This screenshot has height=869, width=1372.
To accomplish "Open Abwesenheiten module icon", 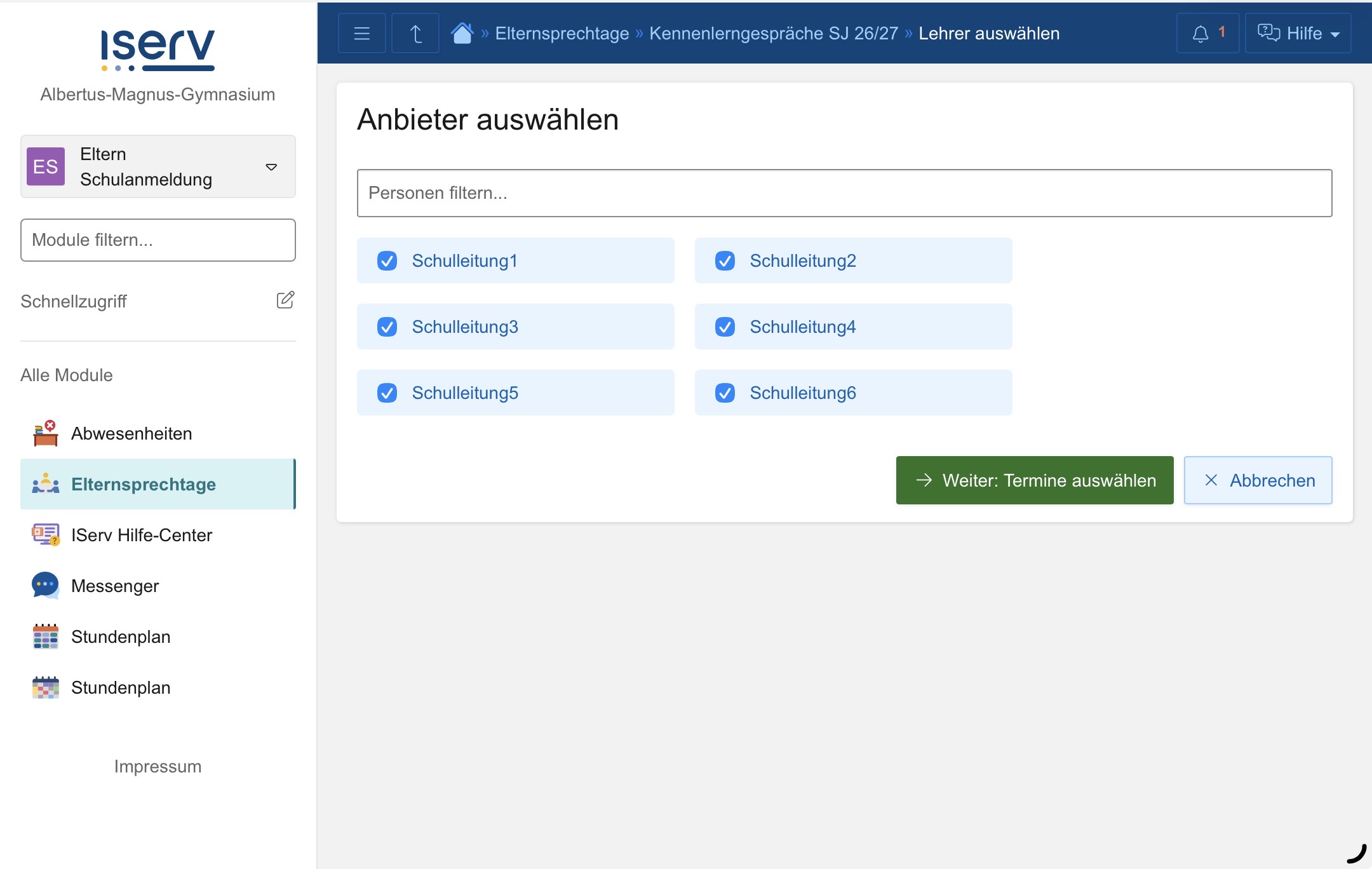I will coord(45,433).
